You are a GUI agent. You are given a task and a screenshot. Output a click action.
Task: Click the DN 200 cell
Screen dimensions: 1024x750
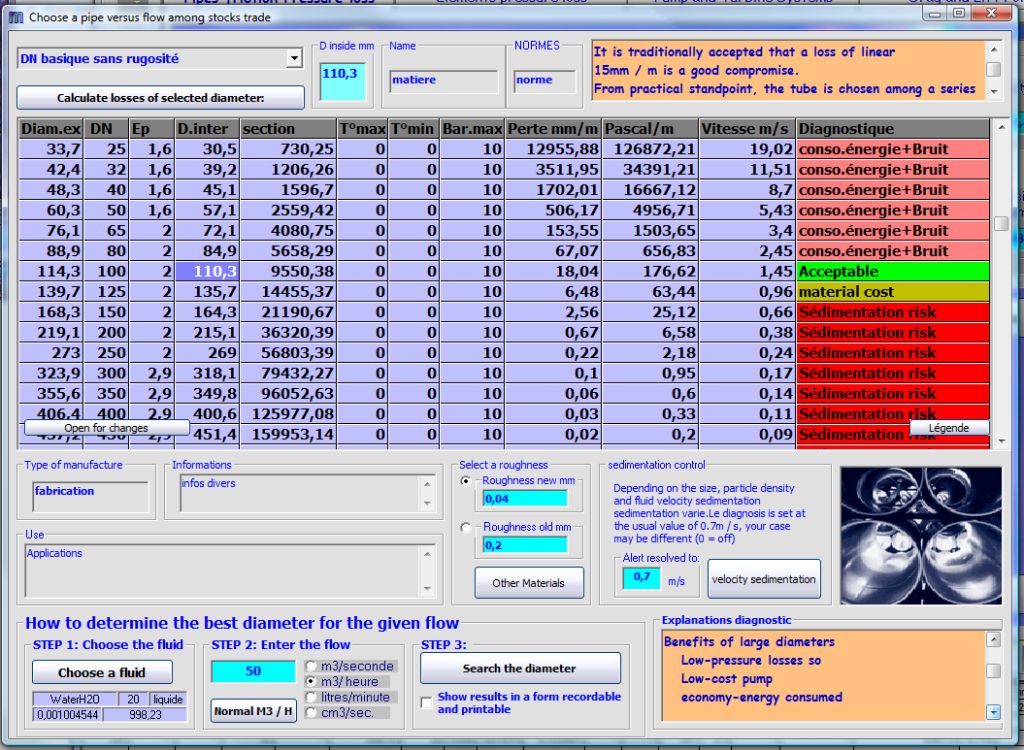[106, 332]
